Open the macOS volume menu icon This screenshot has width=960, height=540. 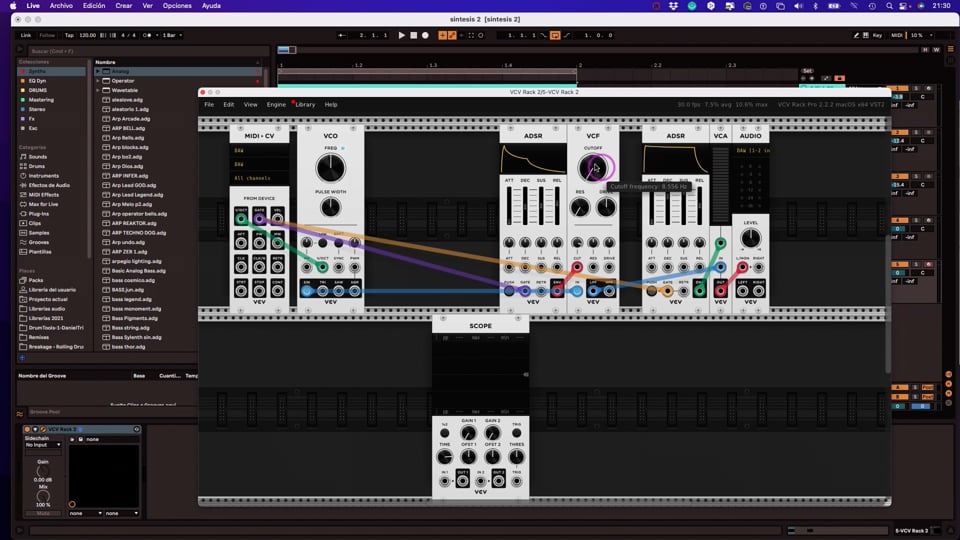pos(798,6)
